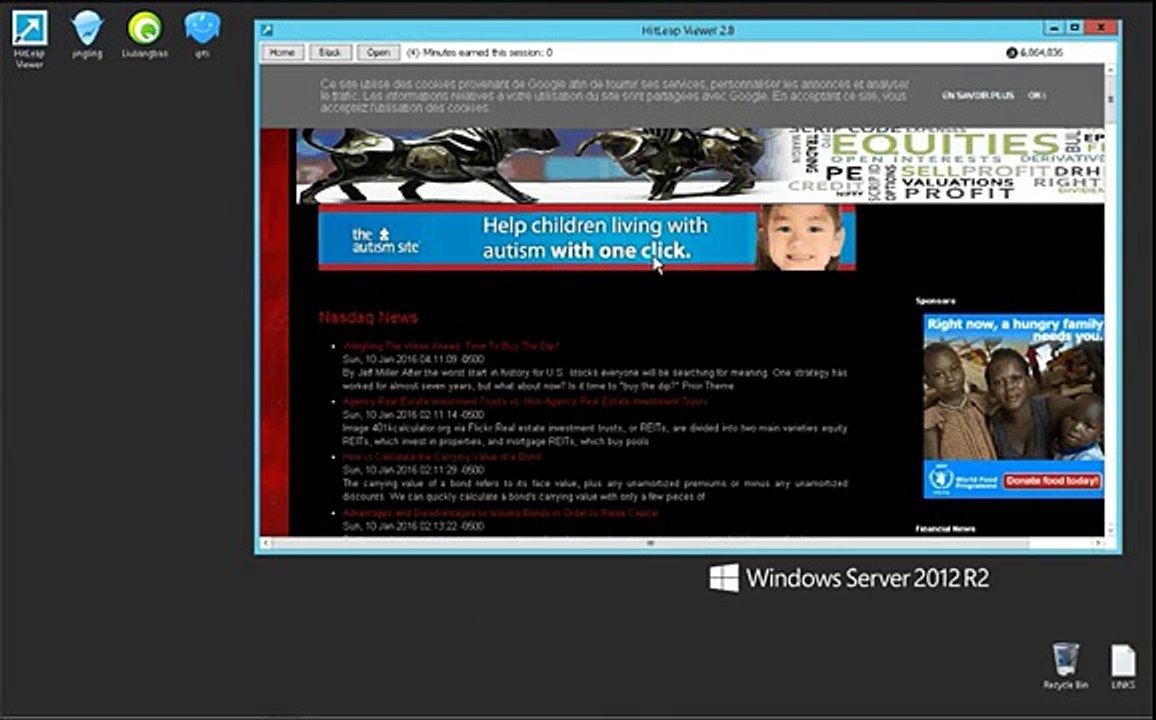Screen dimensions: 1156x720
Task: Click the EQUITIES word cloud image
Action: pos(946,164)
